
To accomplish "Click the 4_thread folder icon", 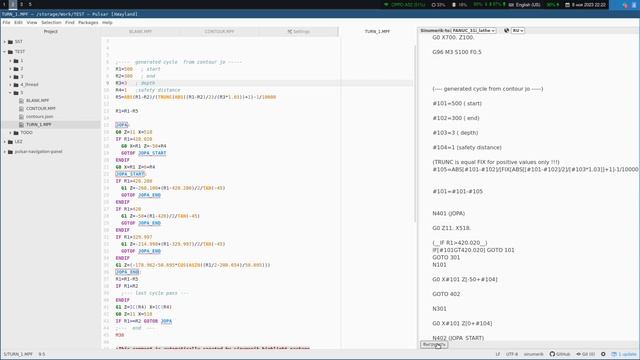I will [x=16, y=85].
